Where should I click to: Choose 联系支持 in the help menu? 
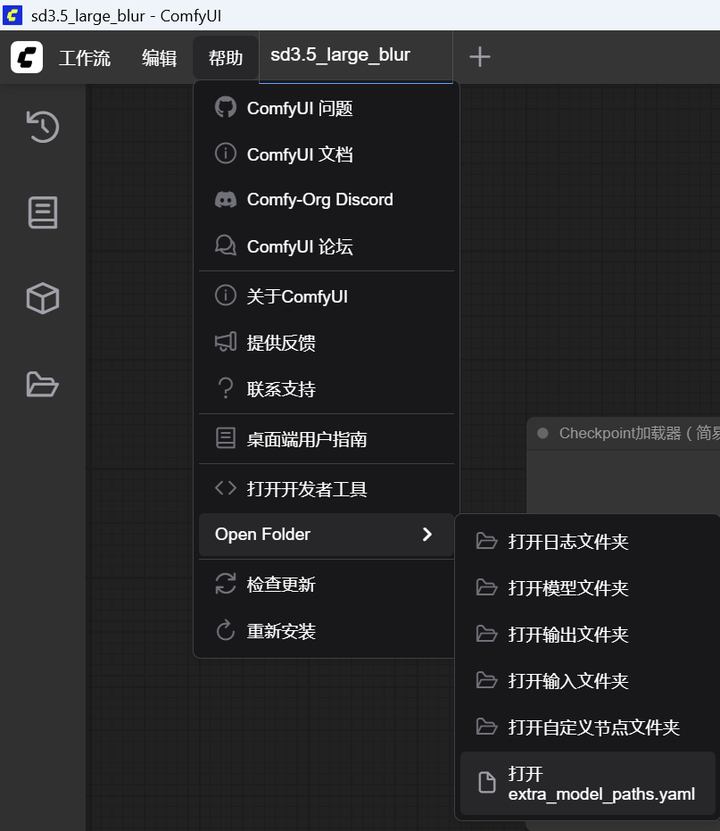(326, 389)
